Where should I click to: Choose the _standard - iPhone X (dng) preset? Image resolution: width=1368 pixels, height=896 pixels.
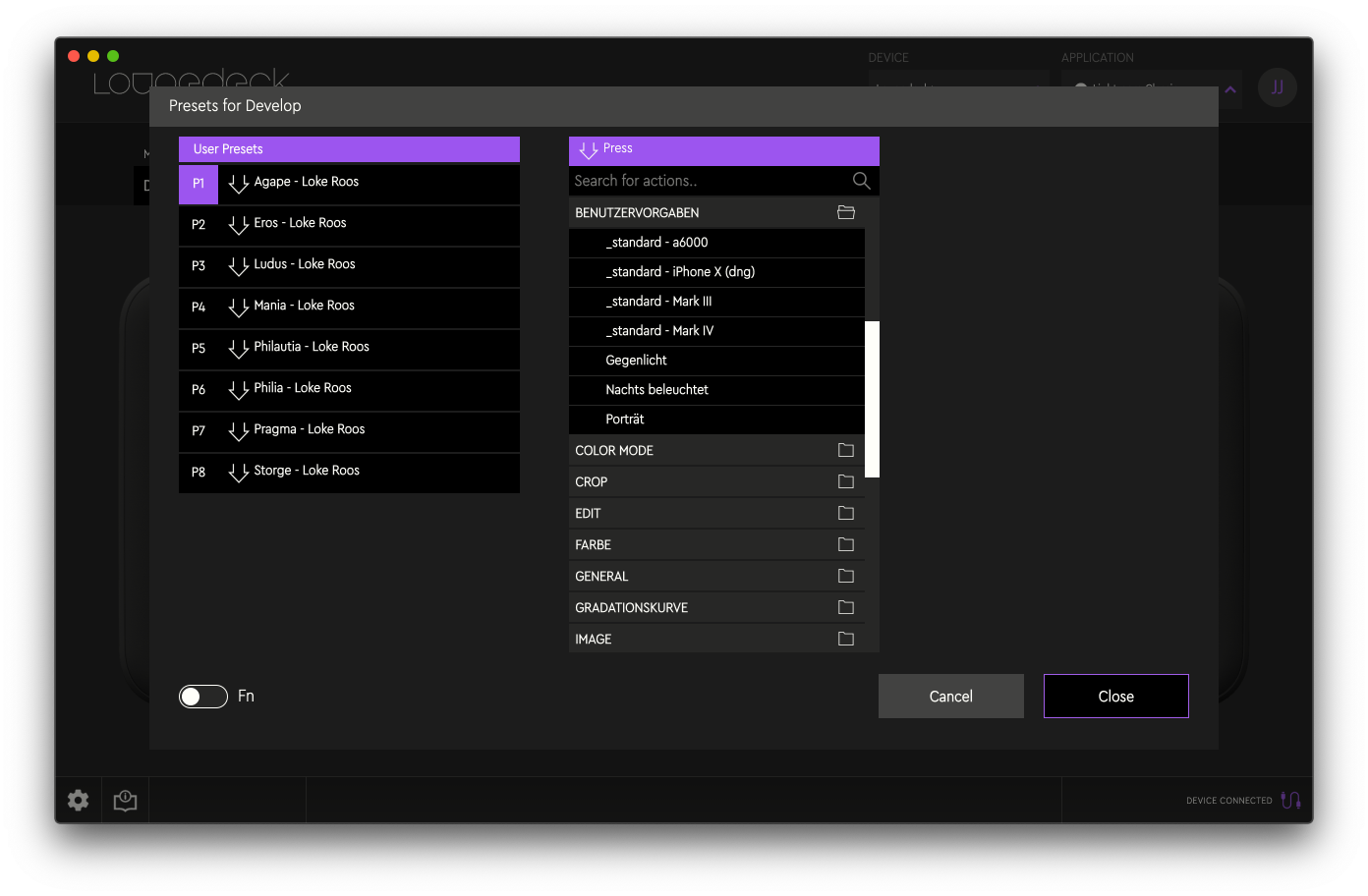point(716,272)
